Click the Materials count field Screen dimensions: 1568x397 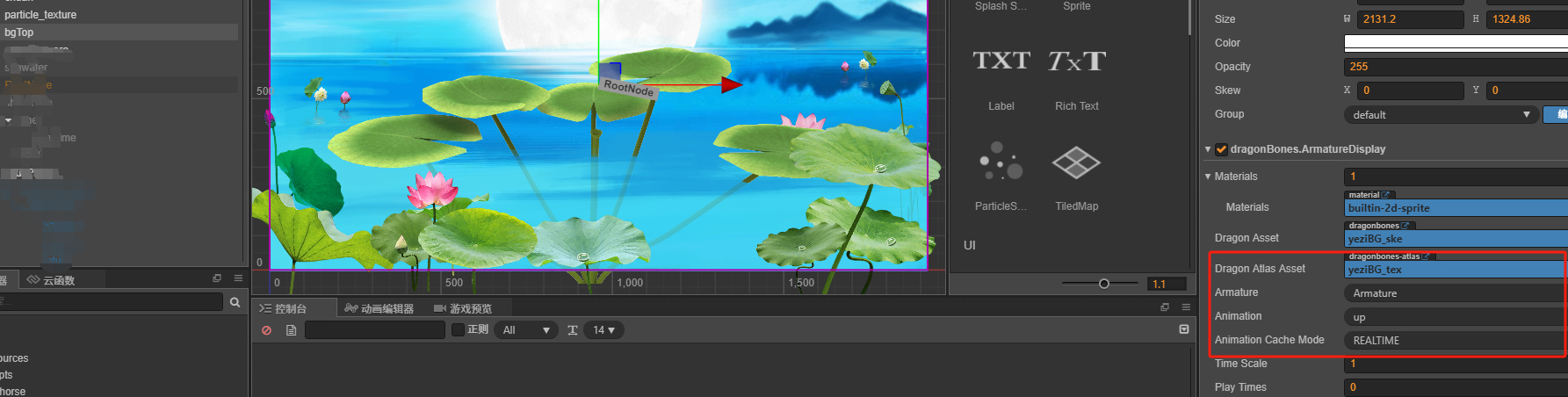click(x=1456, y=177)
